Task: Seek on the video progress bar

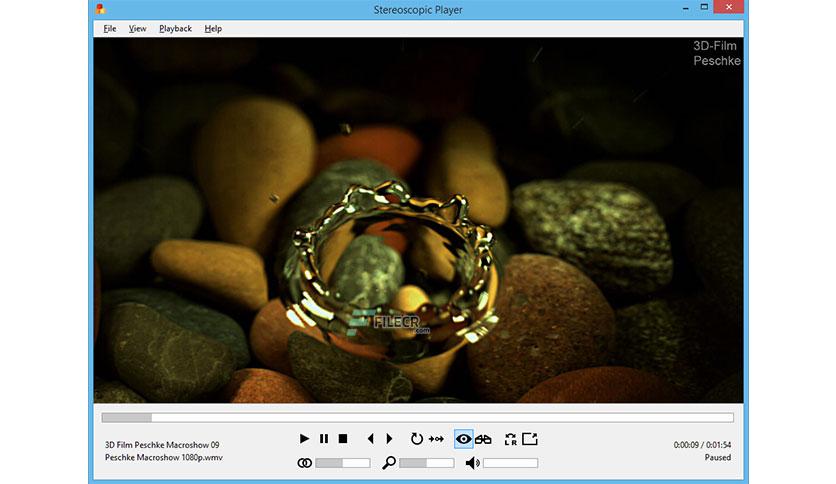Action: coord(417,417)
